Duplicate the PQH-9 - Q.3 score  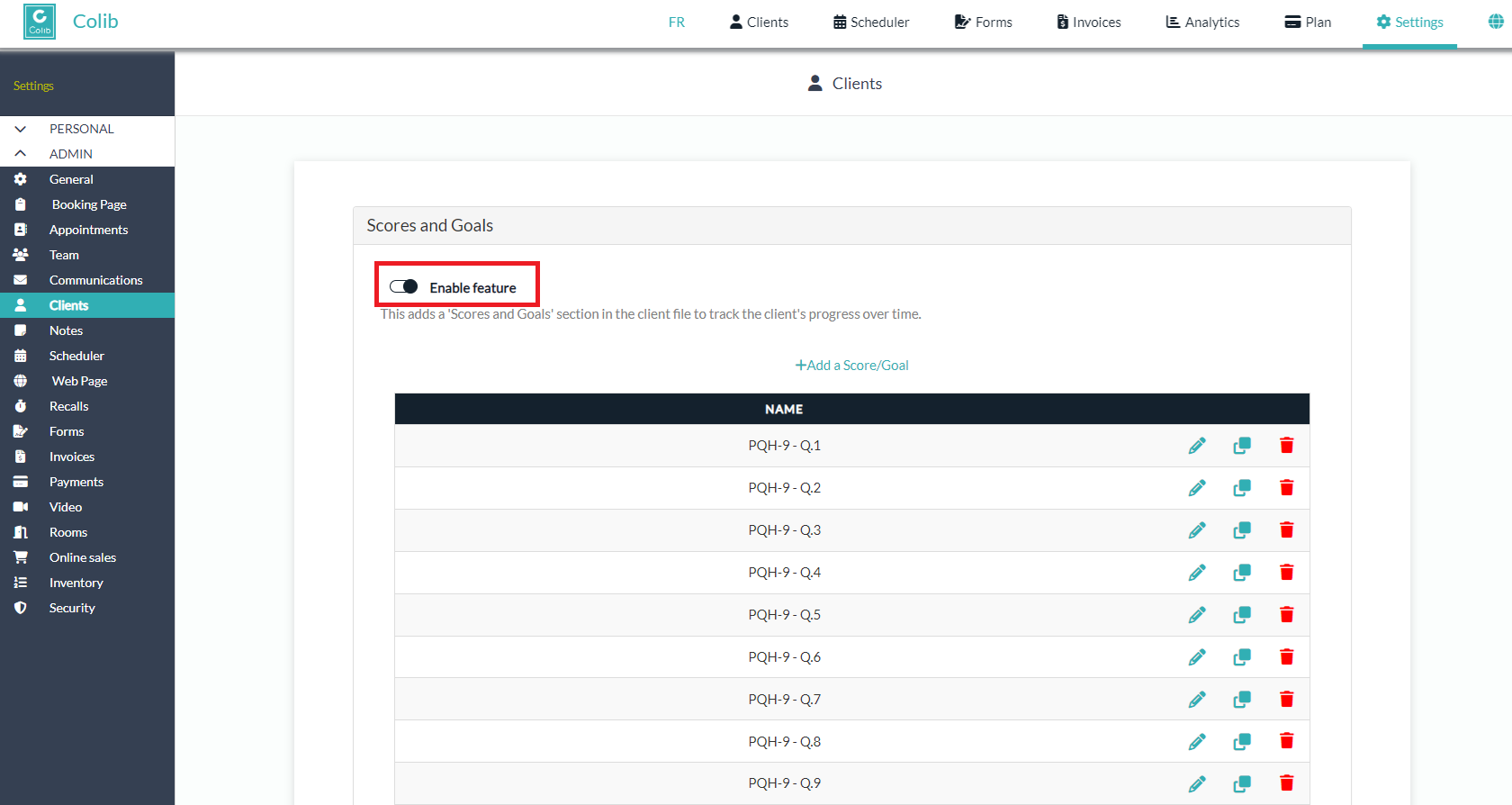click(x=1242, y=530)
